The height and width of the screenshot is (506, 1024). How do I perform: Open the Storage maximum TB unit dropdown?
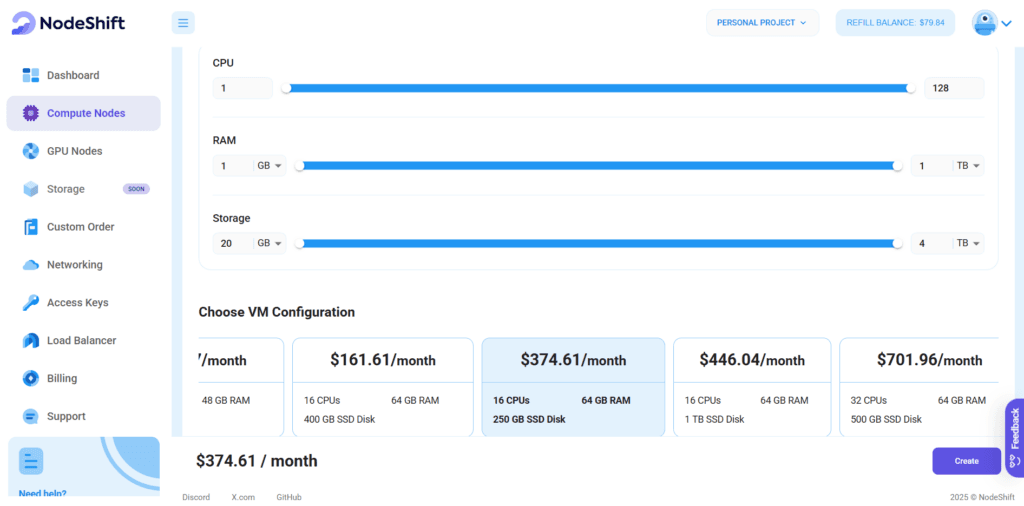coord(969,244)
